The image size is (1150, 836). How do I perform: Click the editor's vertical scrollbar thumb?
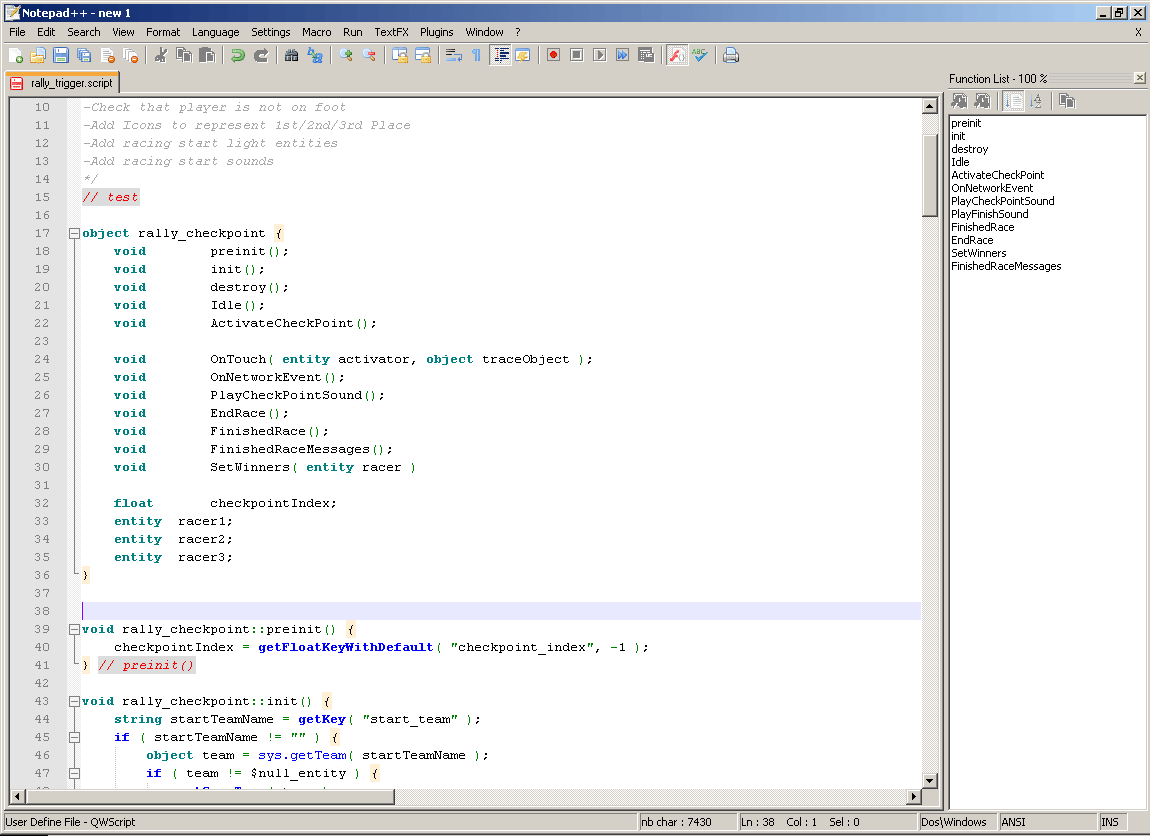tap(929, 175)
